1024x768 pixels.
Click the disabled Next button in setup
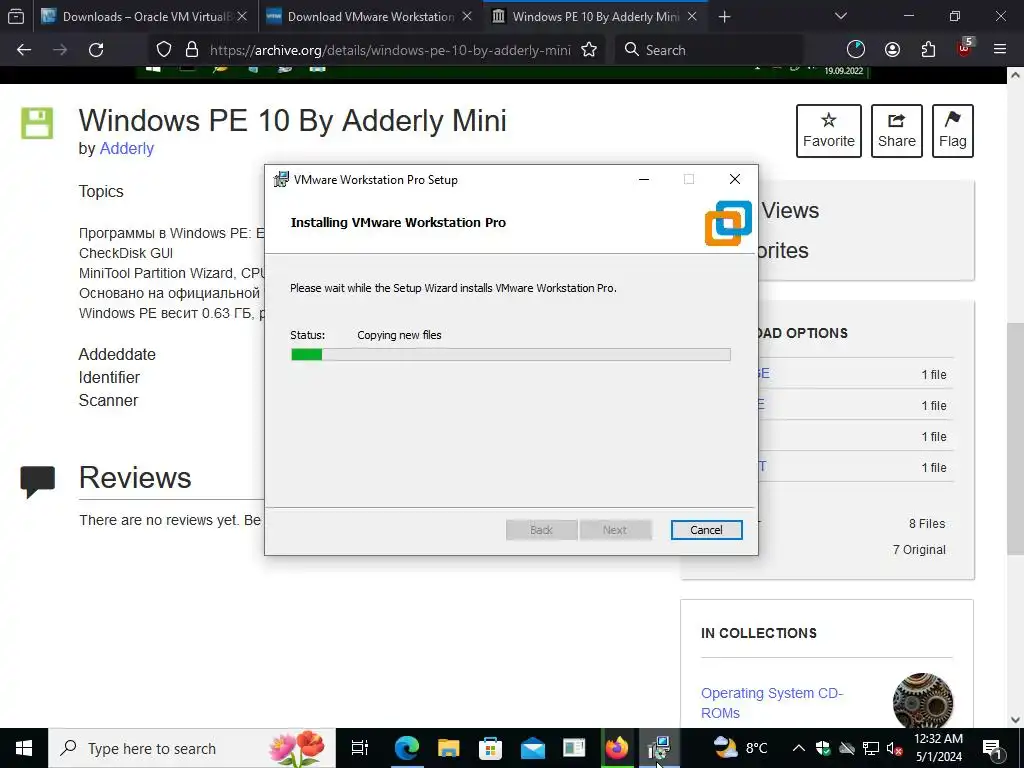(615, 530)
